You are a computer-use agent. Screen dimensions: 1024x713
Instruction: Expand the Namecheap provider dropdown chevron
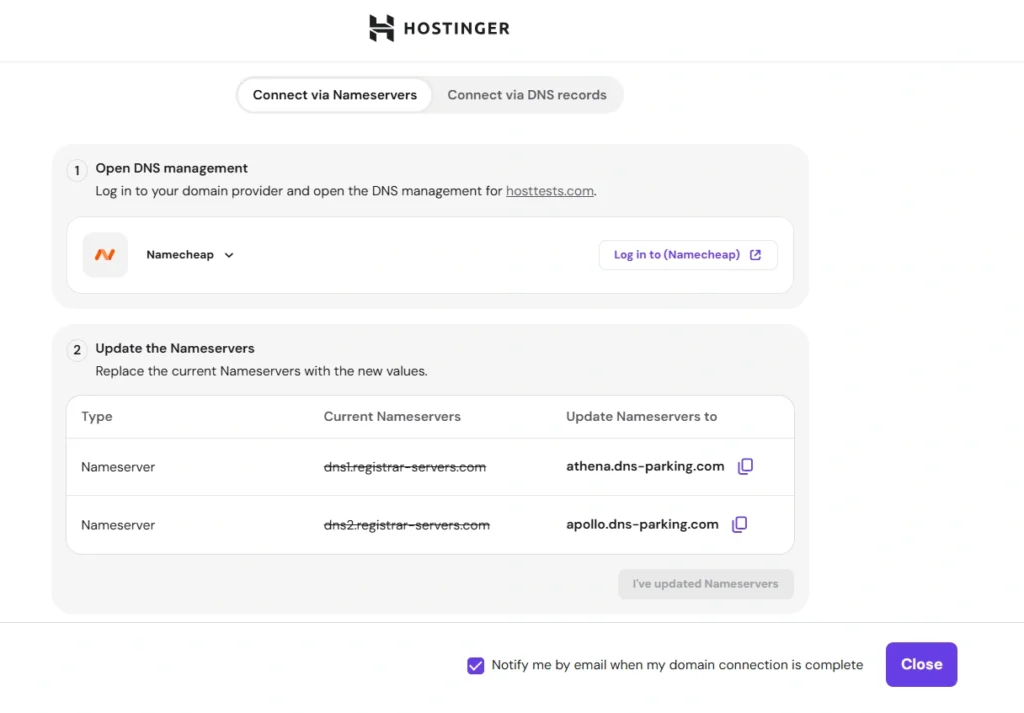(x=229, y=255)
